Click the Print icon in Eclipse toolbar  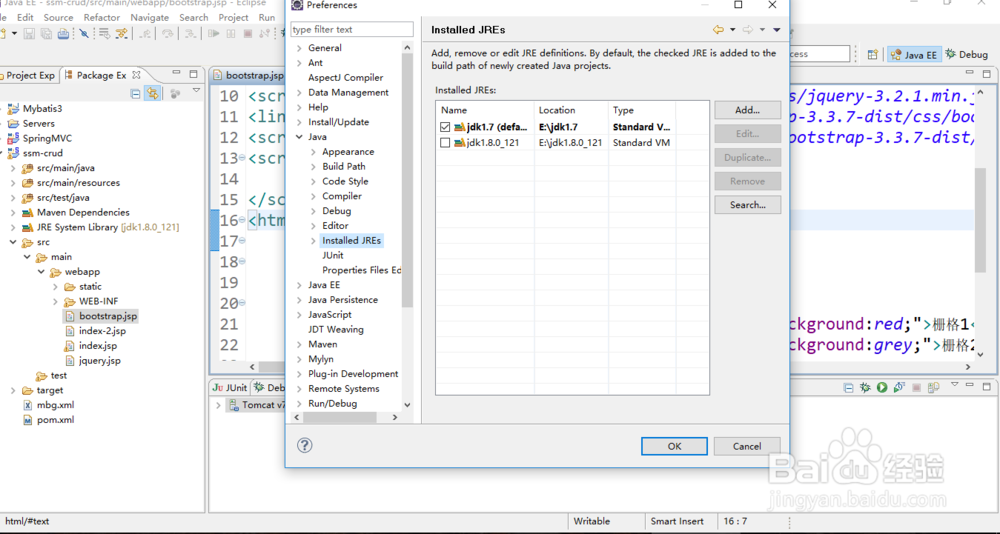coord(64,34)
